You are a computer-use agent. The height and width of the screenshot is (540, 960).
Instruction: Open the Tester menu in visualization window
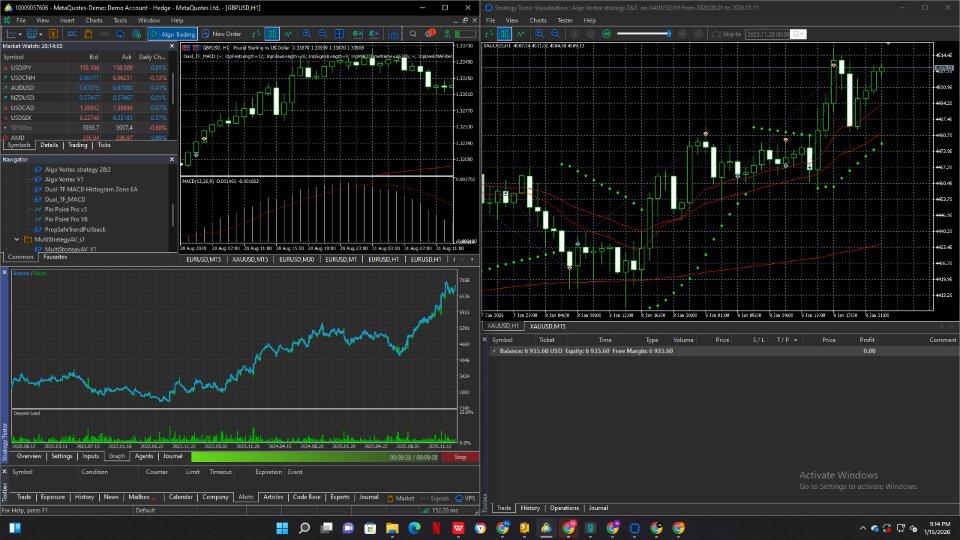tap(564, 20)
